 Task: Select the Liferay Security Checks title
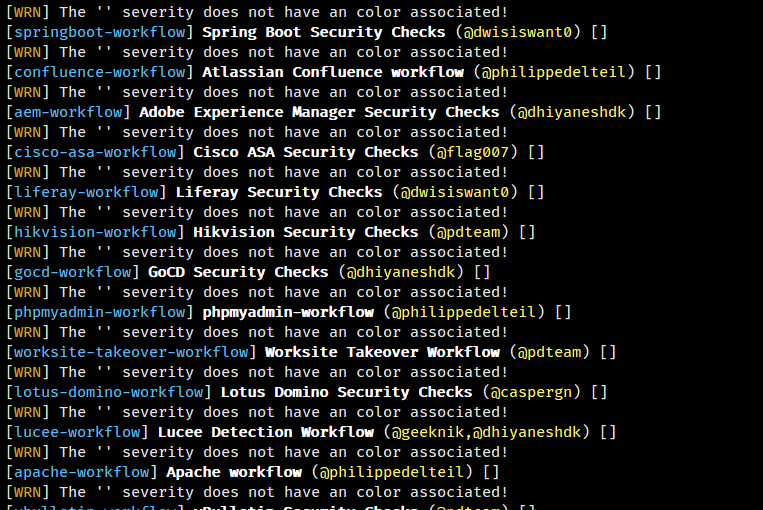tap(279, 192)
